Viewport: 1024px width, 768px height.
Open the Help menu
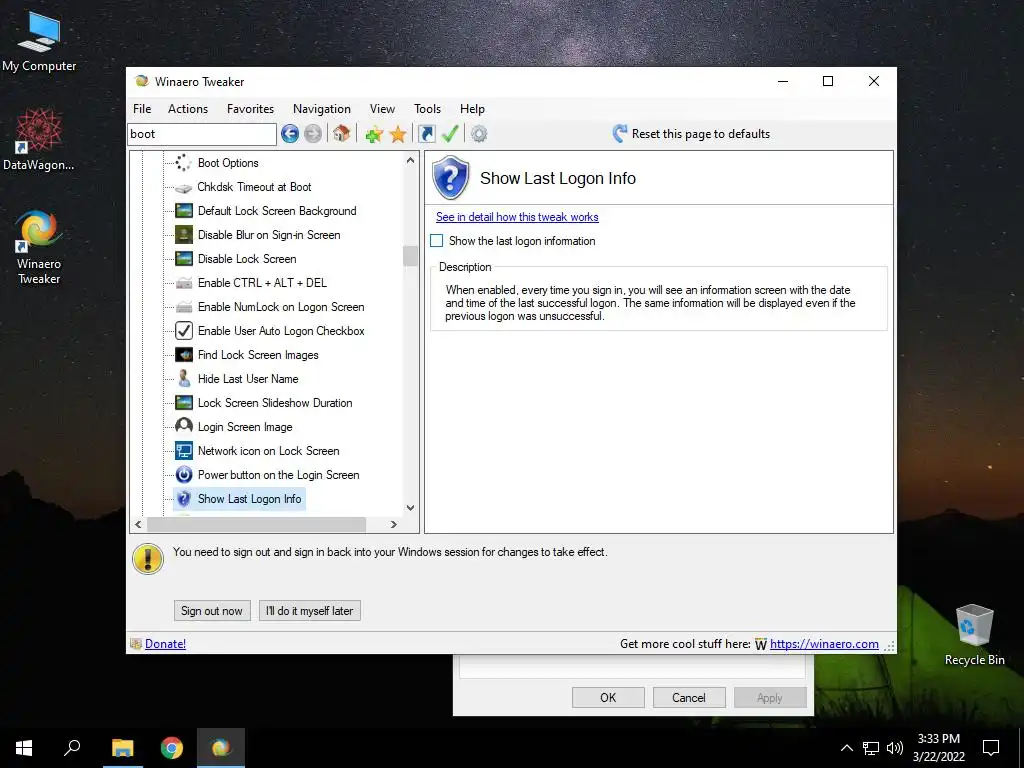(472, 109)
